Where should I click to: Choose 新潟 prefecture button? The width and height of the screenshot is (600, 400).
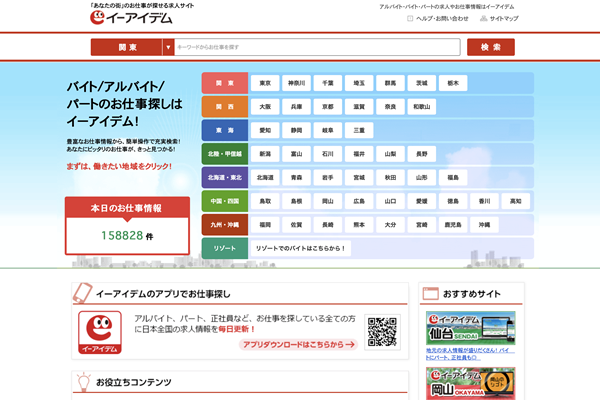pos(265,154)
